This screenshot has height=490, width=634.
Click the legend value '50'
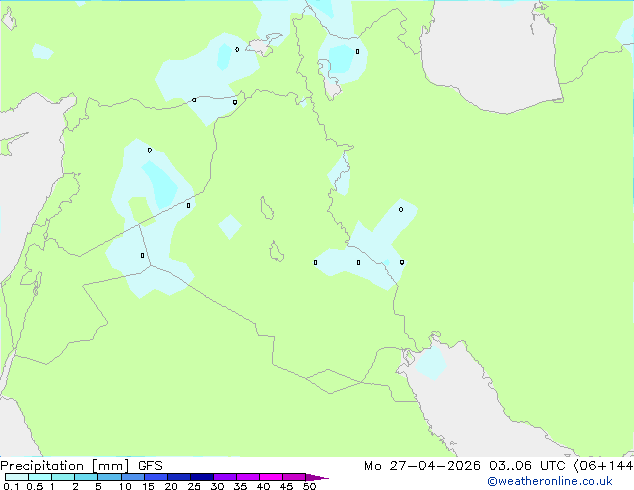click(x=309, y=486)
